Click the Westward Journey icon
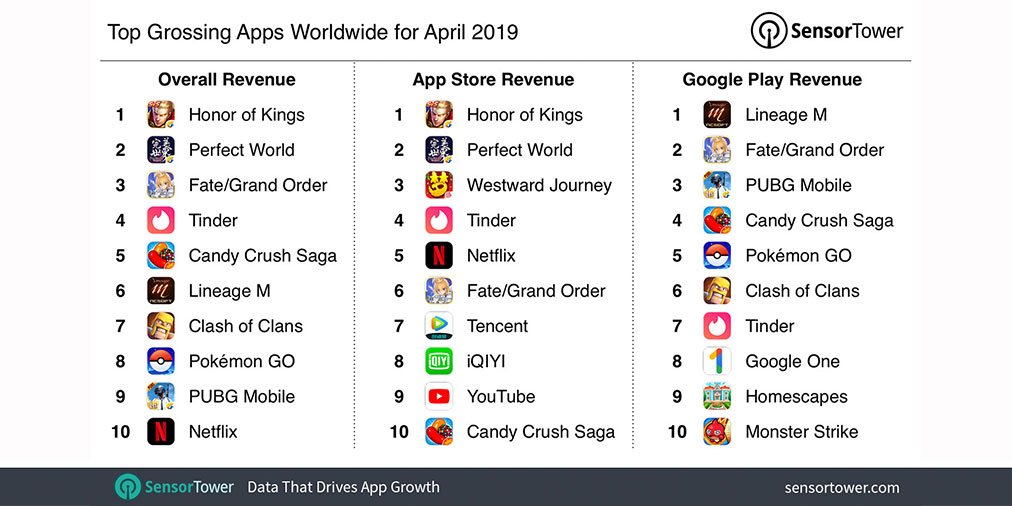 439,185
